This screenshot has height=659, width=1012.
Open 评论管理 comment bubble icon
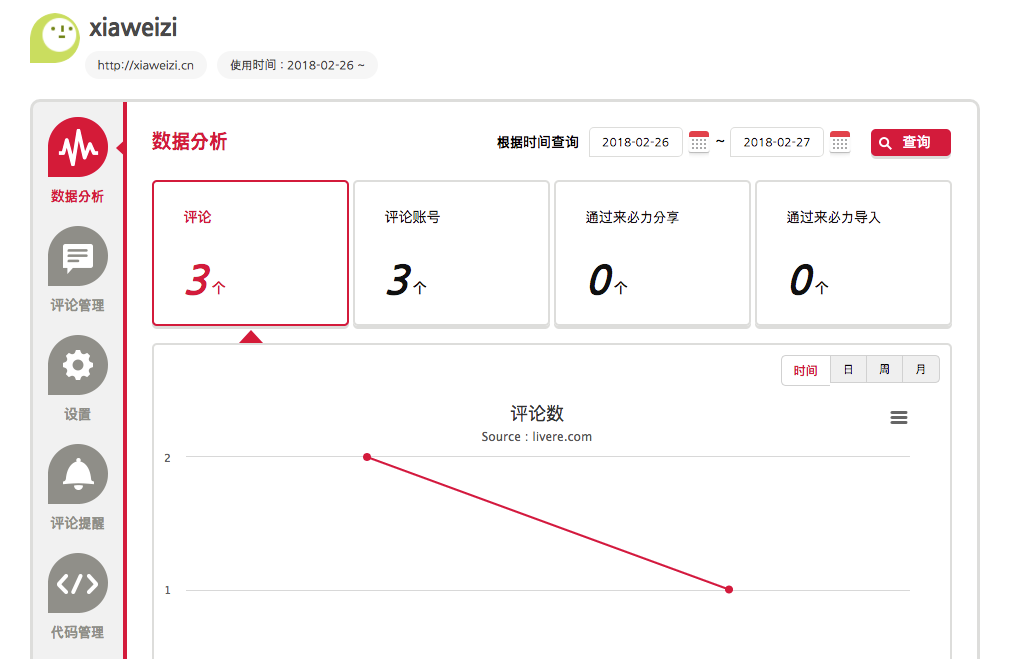[77, 256]
